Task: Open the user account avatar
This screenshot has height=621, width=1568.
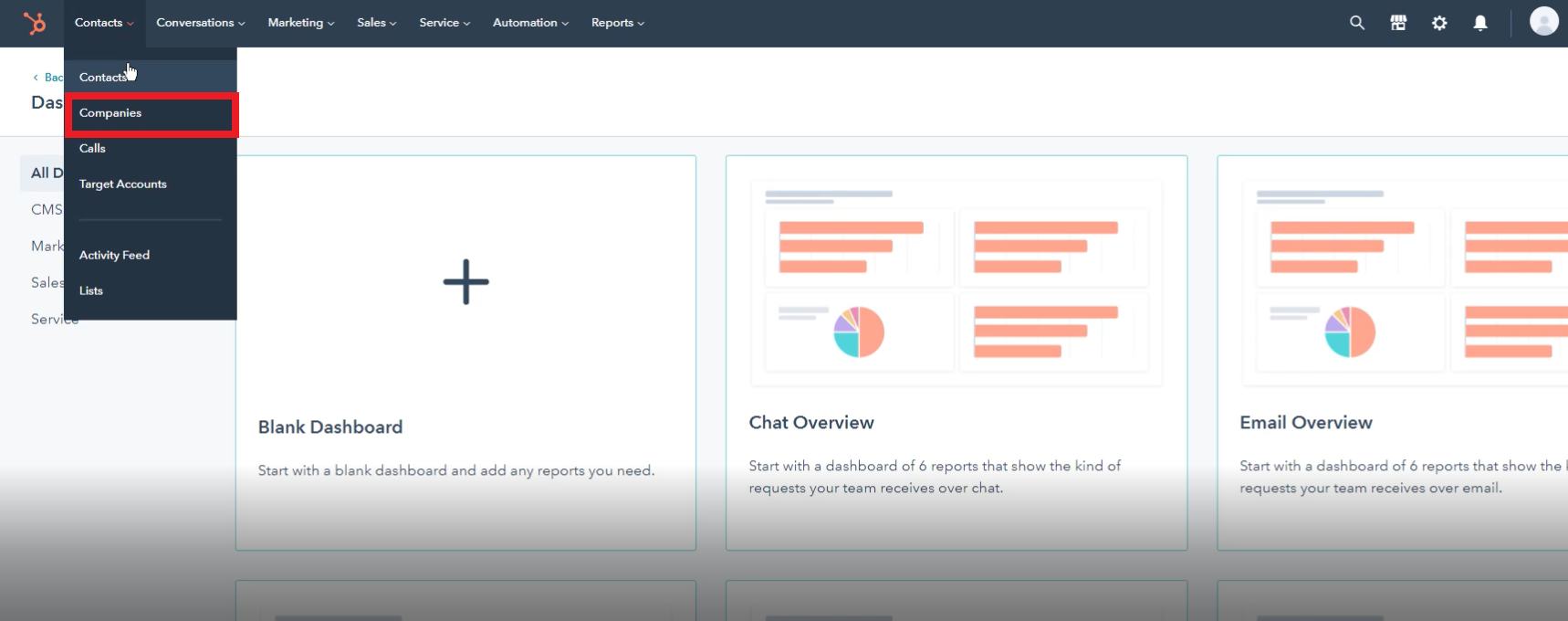Action: (x=1543, y=21)
